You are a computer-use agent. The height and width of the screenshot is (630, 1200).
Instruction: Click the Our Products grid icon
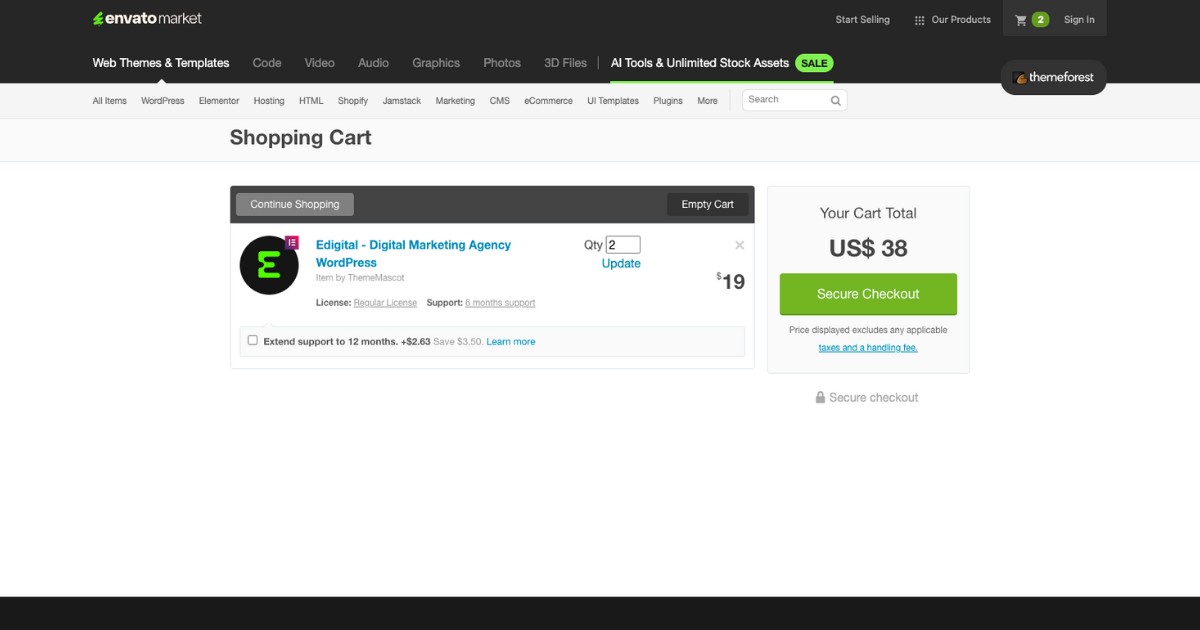tap(919, 20)
